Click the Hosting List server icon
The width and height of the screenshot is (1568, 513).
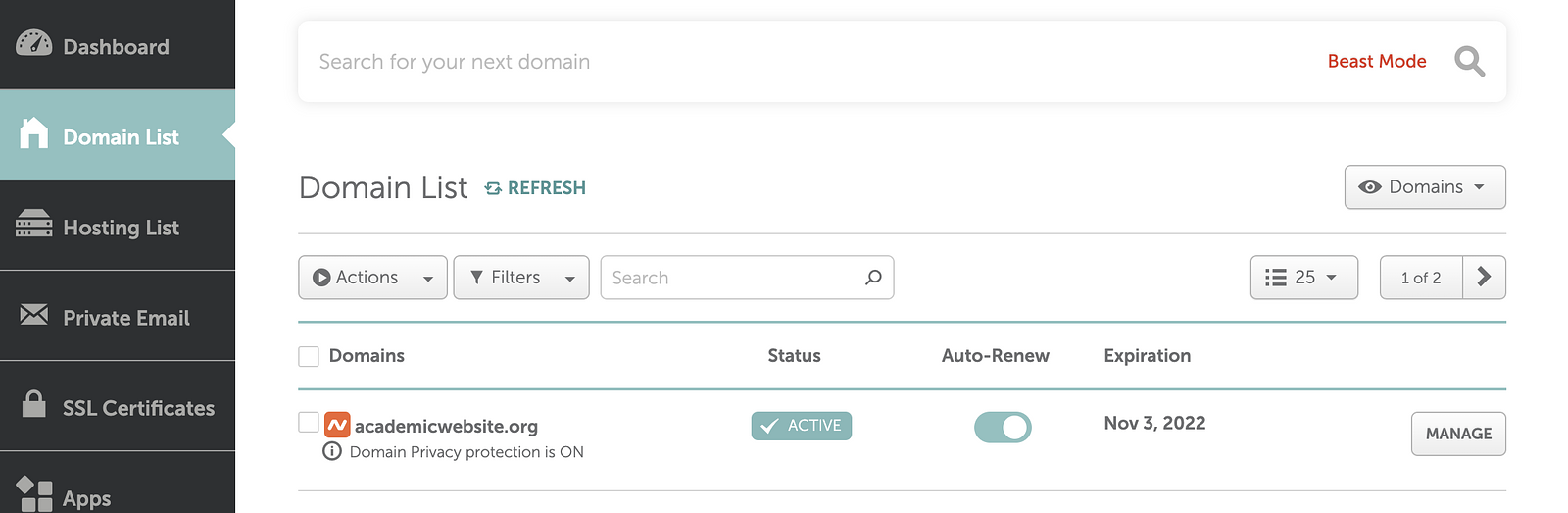pyautogui.click(x=33, y=224)
